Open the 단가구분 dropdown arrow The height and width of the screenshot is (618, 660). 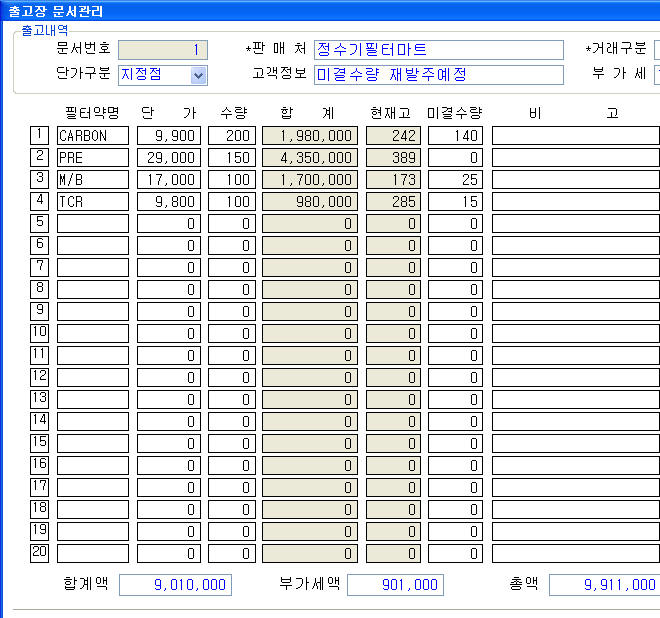[199, 76]
